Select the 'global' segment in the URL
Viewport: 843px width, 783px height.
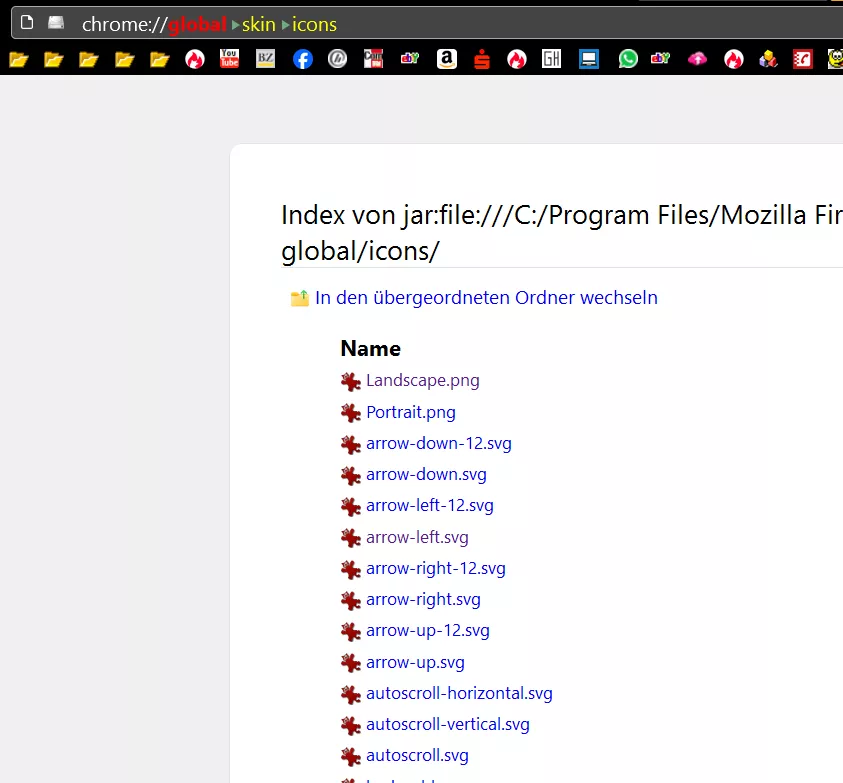click(x=198, y=25)
